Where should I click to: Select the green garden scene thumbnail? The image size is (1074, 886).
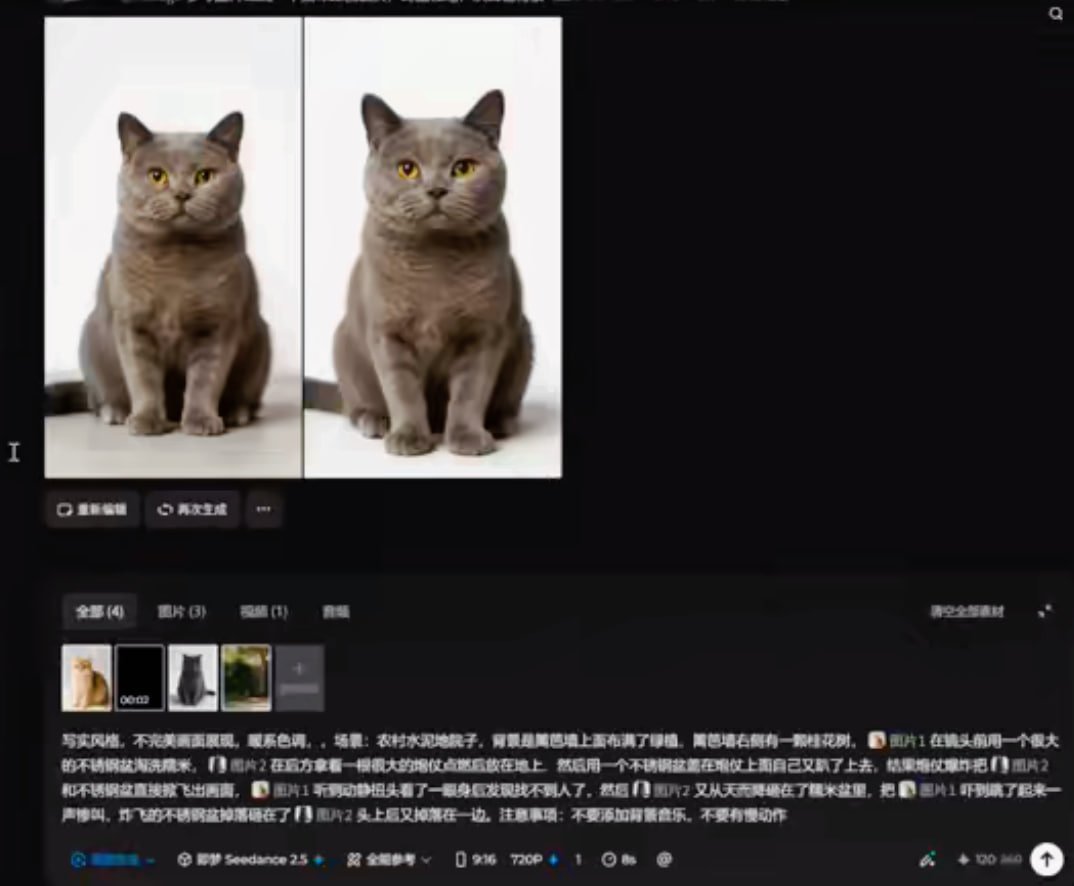(x=247, y=677)
